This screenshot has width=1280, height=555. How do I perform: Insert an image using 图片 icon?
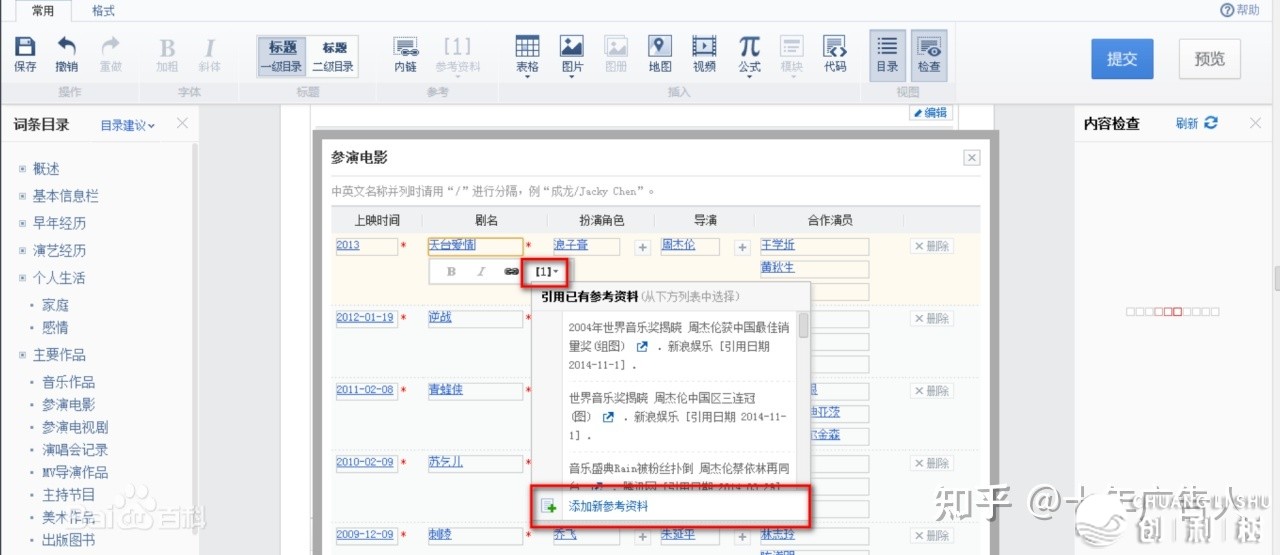572,47
